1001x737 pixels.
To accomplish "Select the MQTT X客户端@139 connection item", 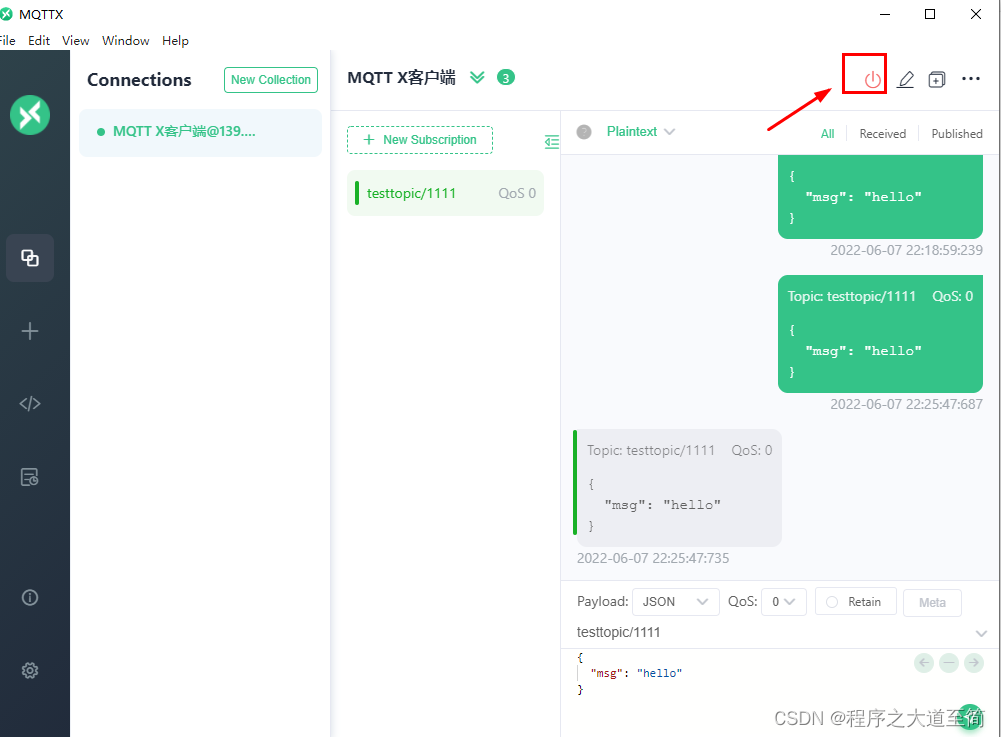I will coord(200,132).
